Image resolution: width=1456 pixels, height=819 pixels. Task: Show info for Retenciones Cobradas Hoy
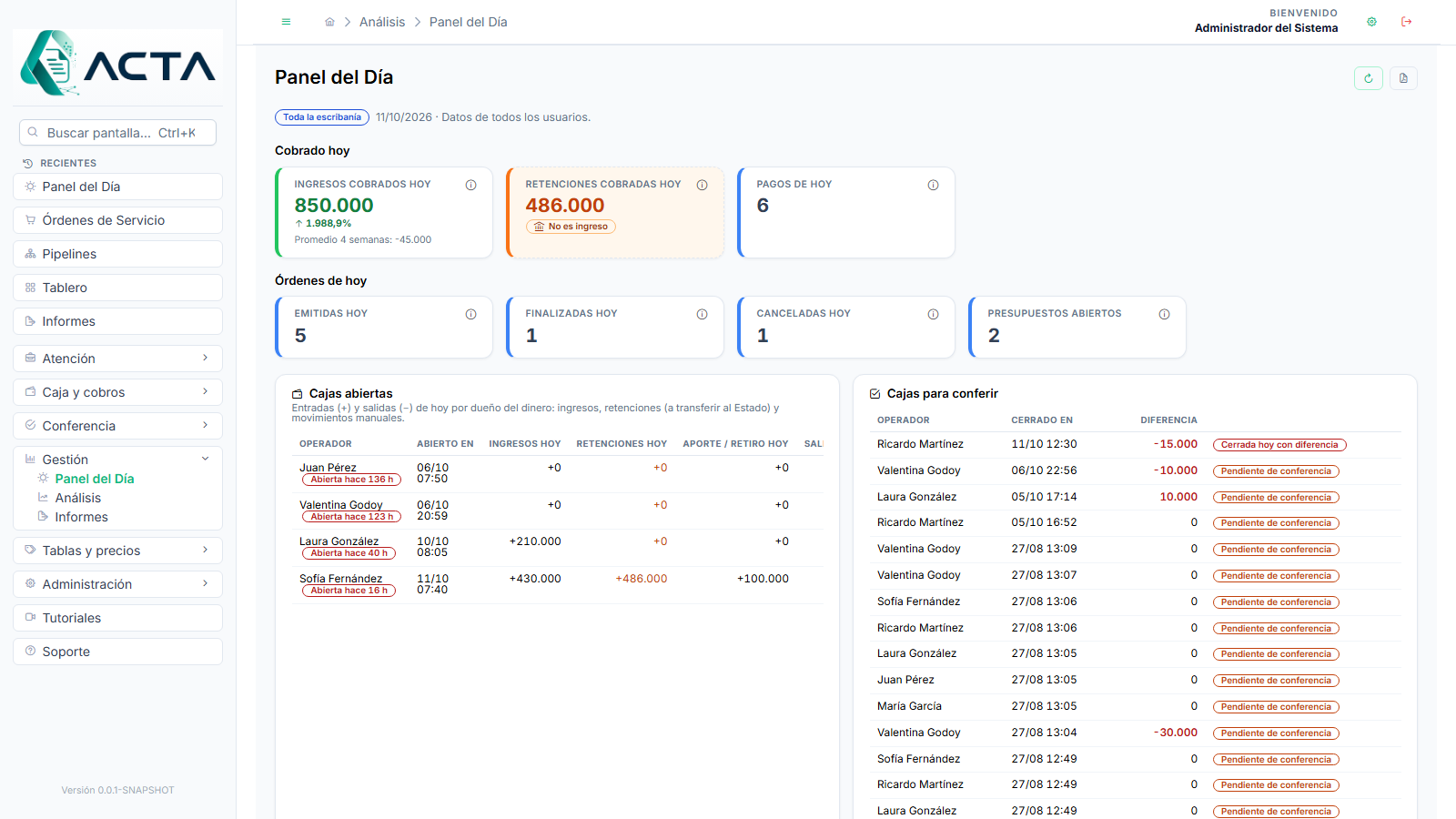pyautogui.click(x=703, y=185)
